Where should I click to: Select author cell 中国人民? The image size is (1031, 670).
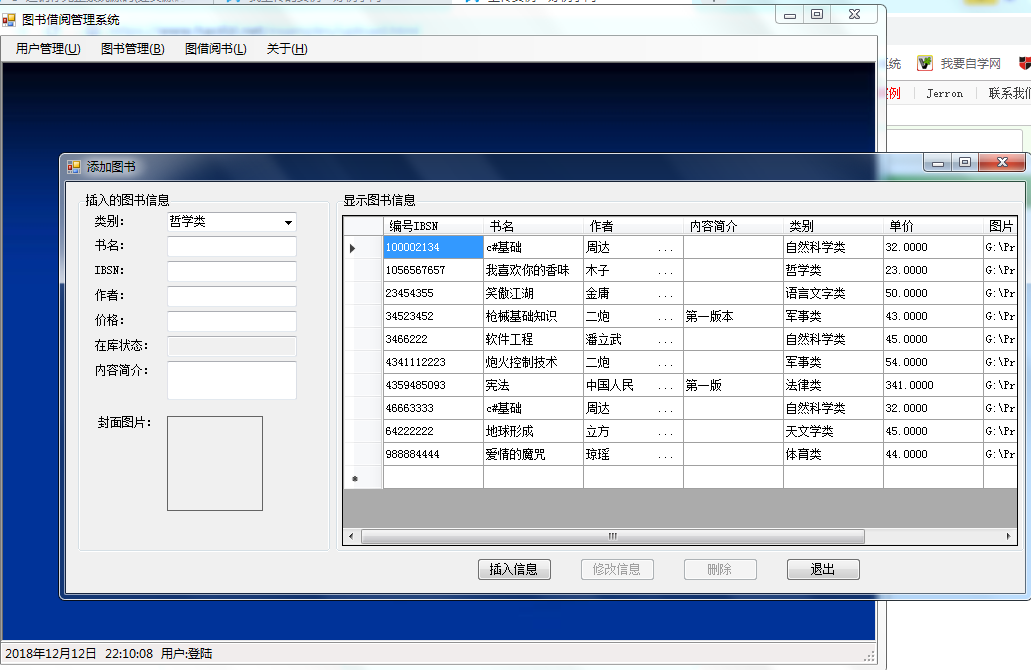click(633, 385)
